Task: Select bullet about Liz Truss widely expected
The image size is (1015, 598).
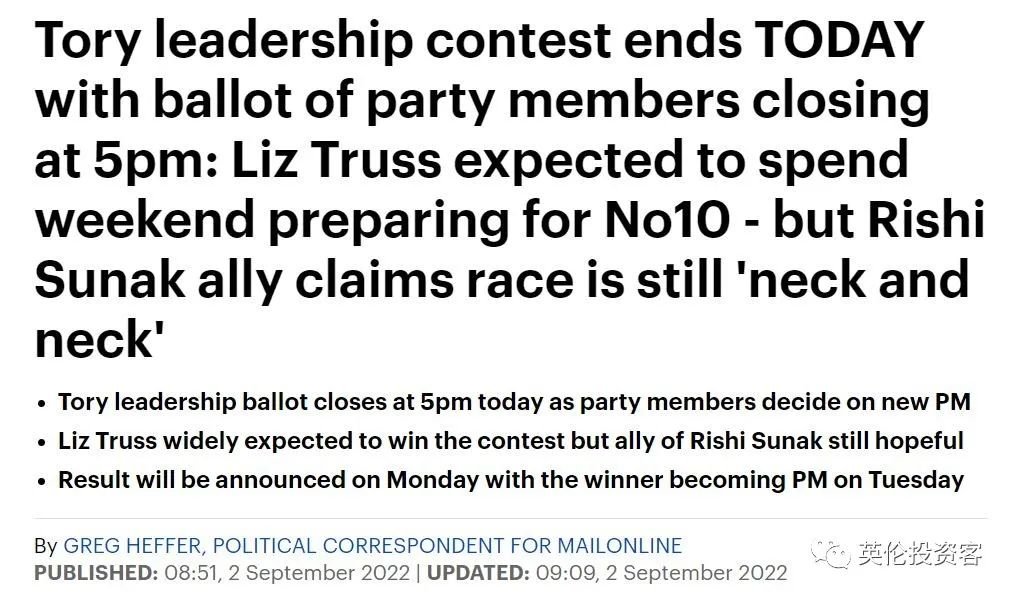Action: pos(511,441)
